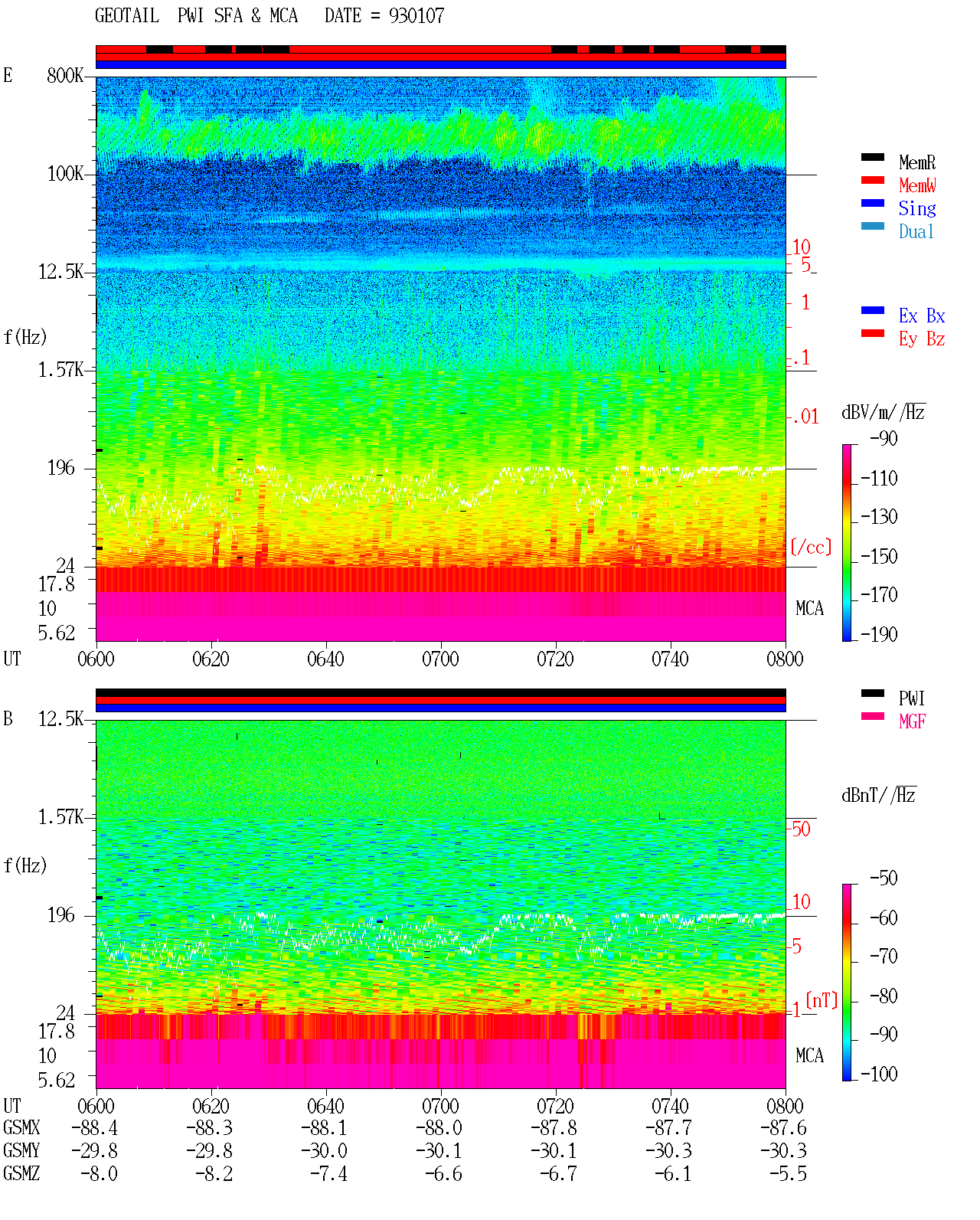Click the "Sing" legend label
The width and height of the screenshot is (980, 1220).
pyautogui.click(x=917, y=209)
